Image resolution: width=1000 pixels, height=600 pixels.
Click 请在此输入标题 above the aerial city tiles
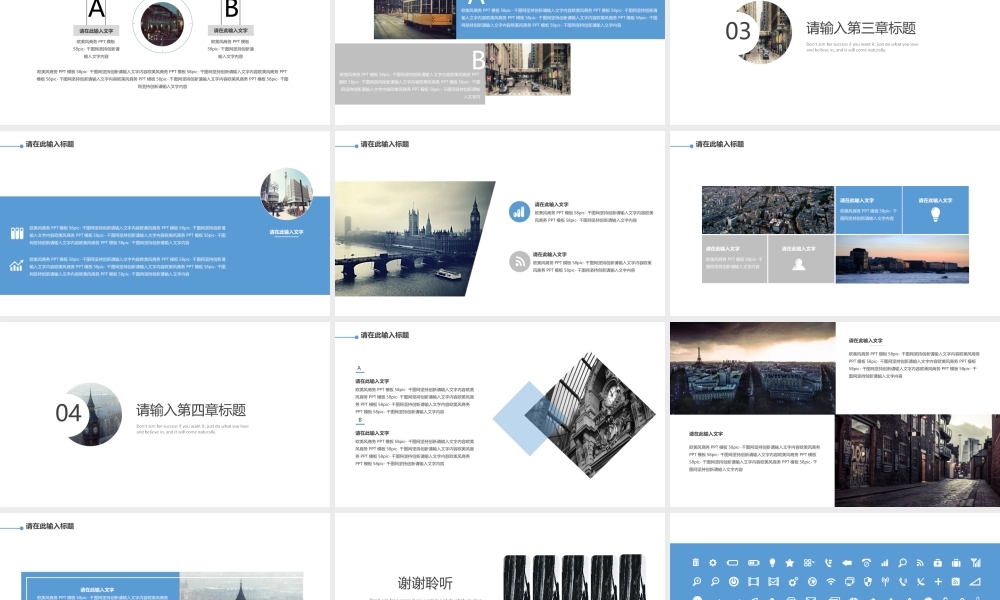(719, 144)
